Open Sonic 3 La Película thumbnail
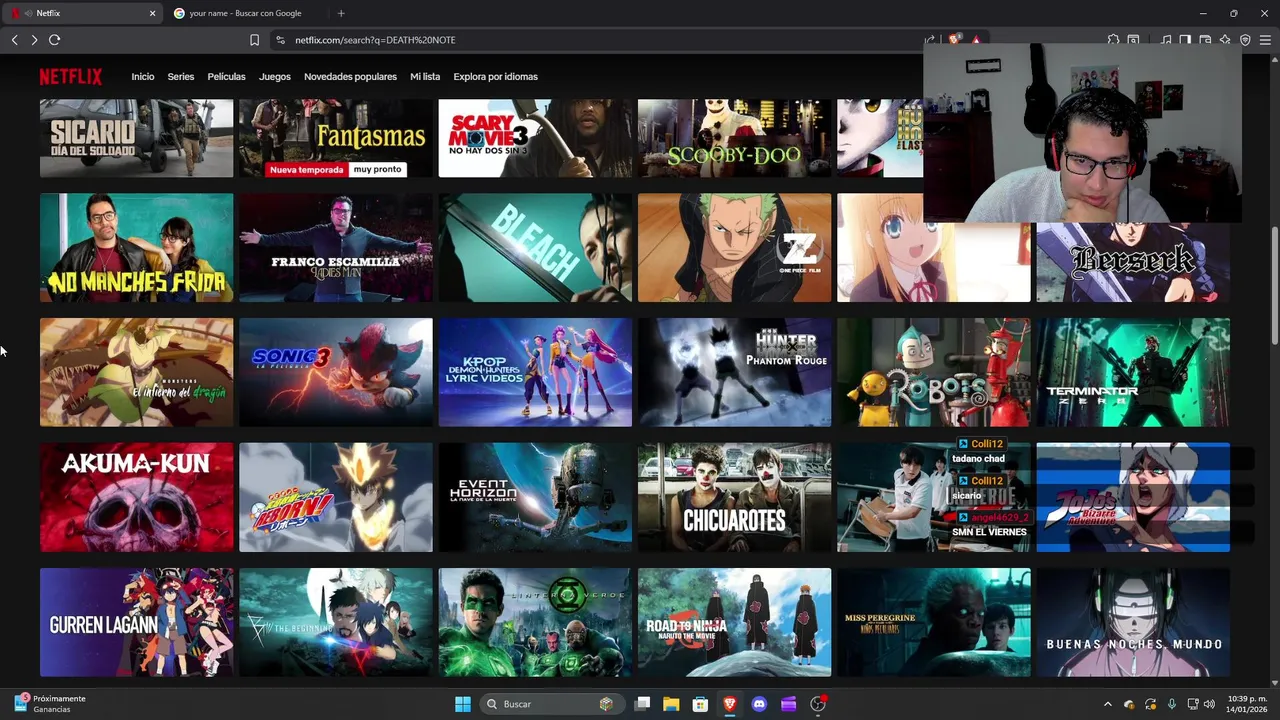Image resolution: width=1280 pixels, height=720 pixels. 336,372
